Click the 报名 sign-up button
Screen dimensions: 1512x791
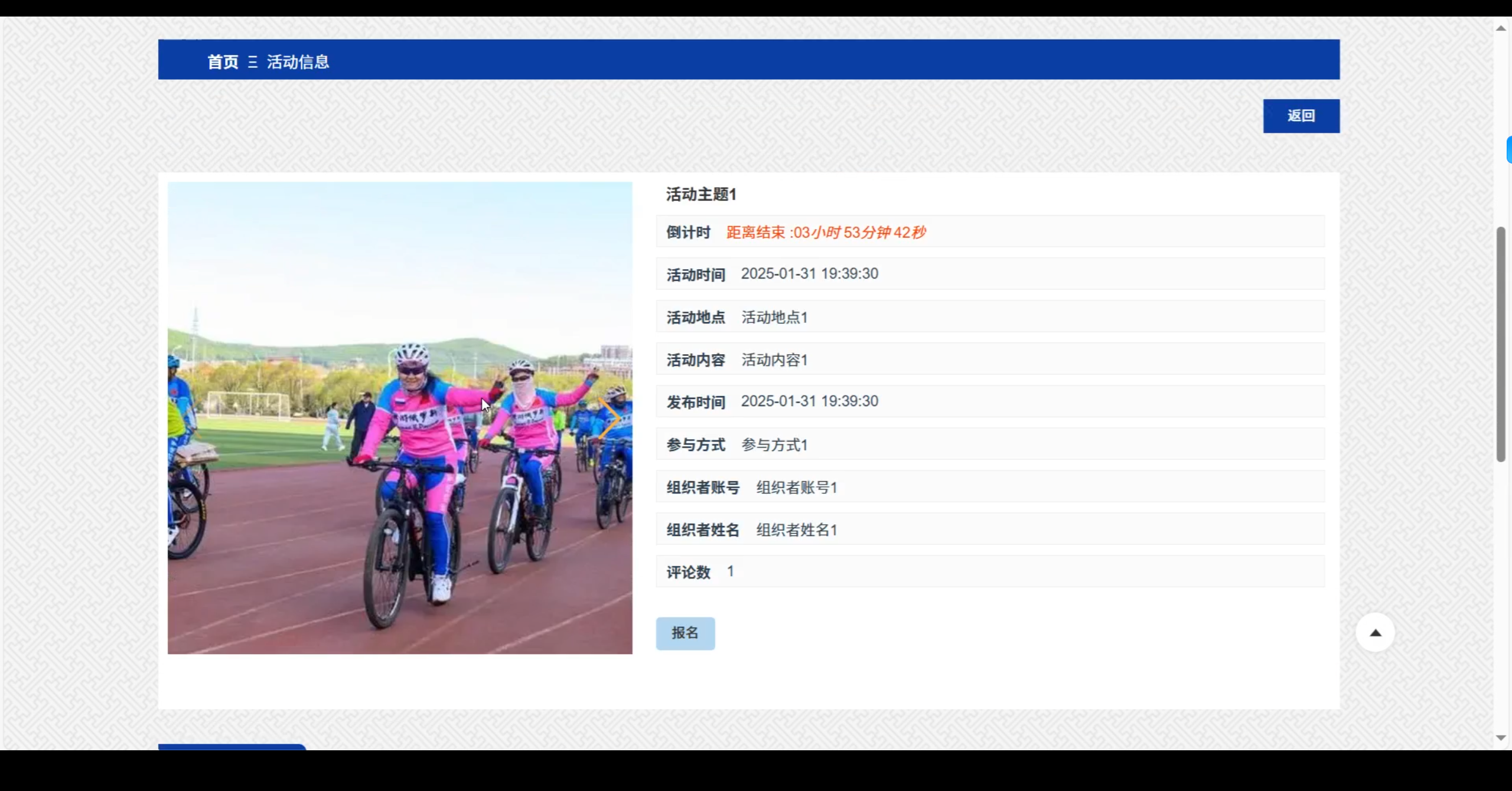685,633
